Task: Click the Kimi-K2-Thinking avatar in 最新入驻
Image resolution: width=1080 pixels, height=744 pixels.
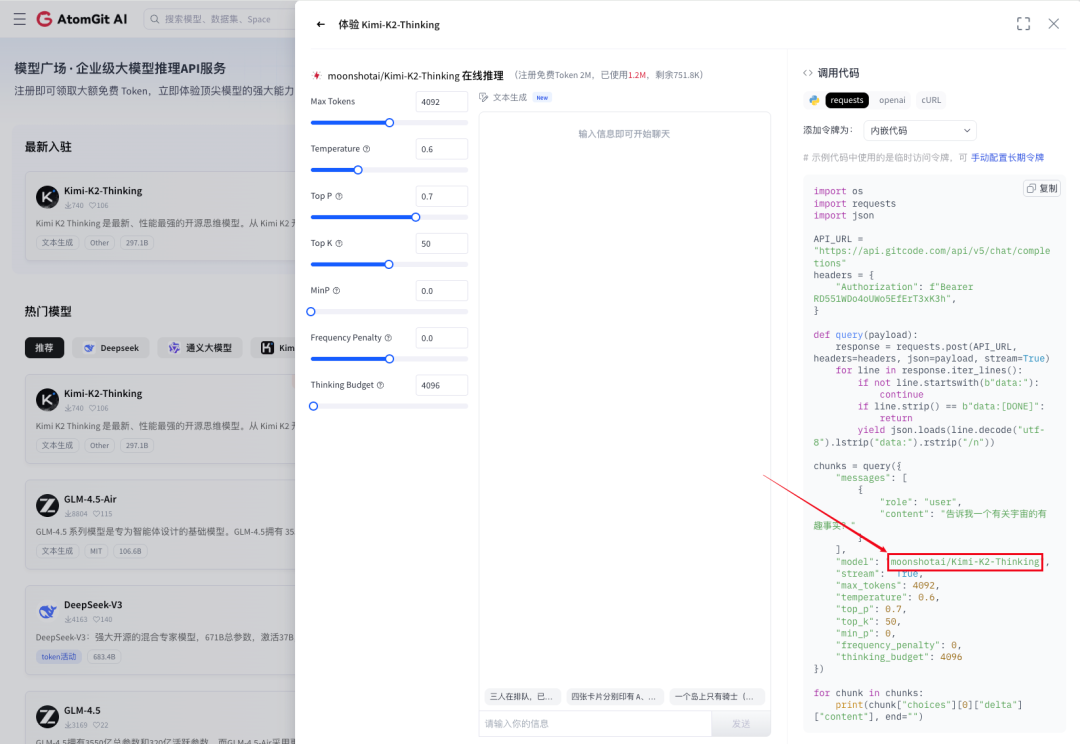Action: pos(48,197)
